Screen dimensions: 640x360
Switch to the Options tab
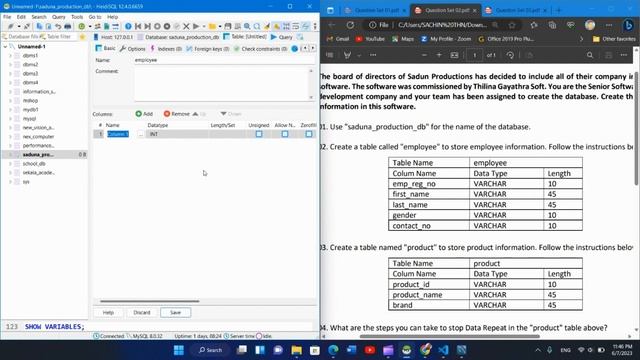(133, 49)
